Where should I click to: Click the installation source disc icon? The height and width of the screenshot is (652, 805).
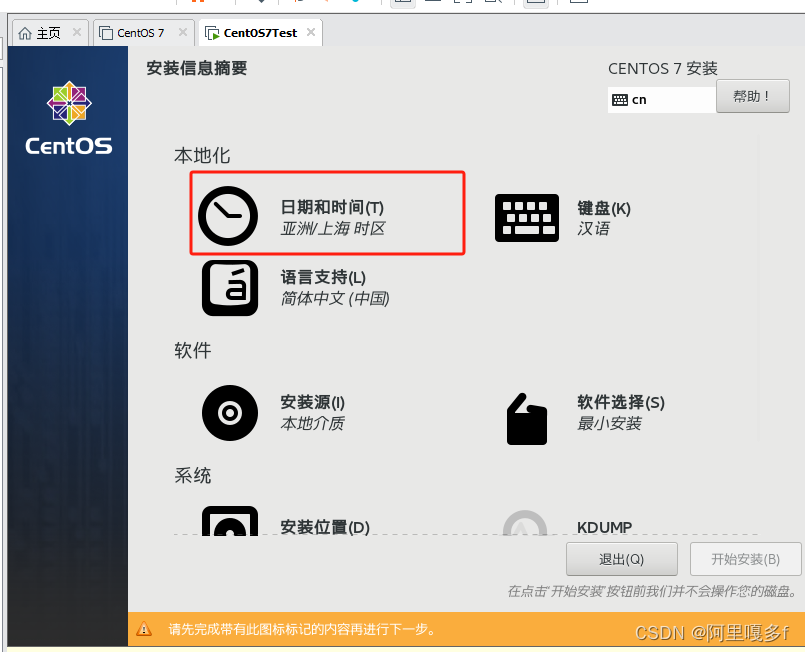pos(230,413)
